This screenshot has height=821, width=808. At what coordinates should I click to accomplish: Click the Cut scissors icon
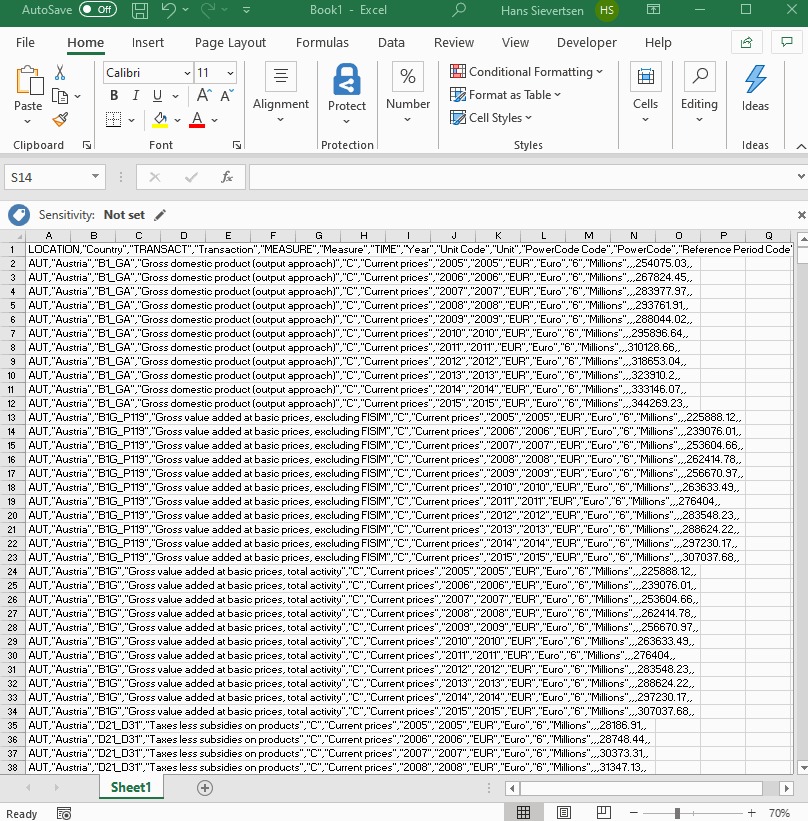coord(60,73)
